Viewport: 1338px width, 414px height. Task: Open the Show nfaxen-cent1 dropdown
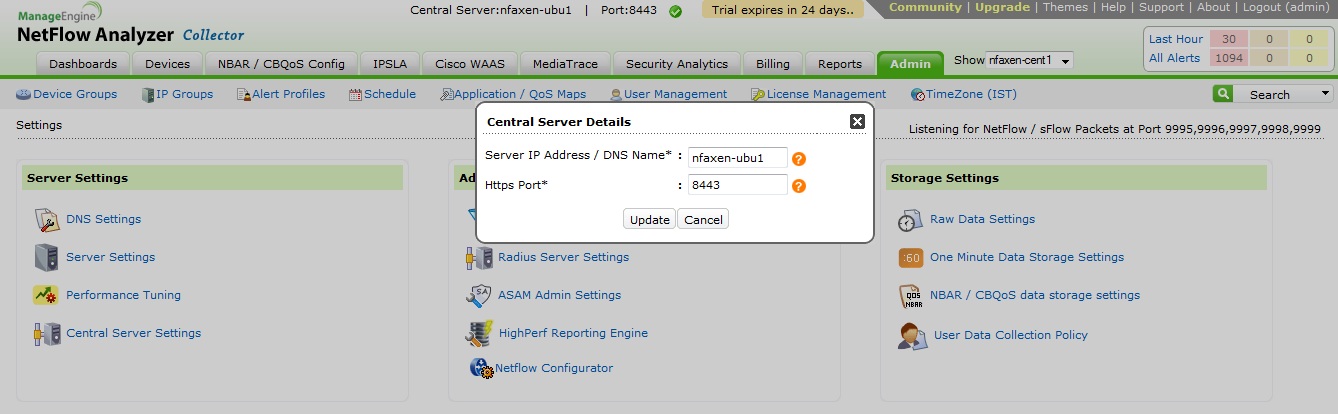pos(1029,61)
